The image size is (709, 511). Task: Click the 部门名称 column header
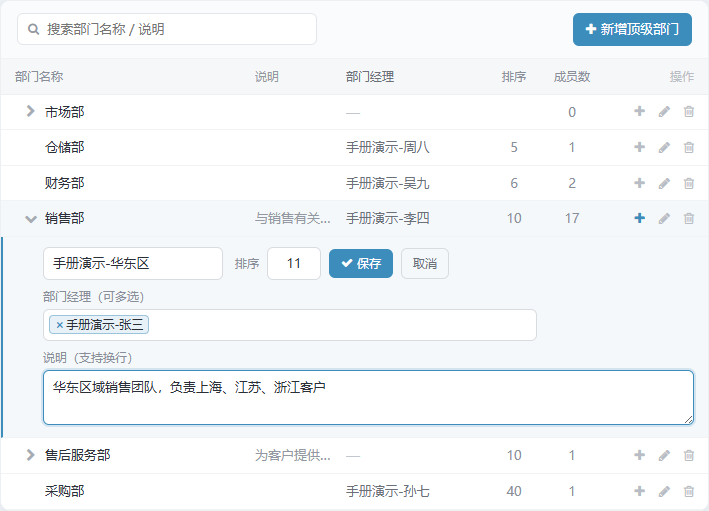click(x=39, y=76)
